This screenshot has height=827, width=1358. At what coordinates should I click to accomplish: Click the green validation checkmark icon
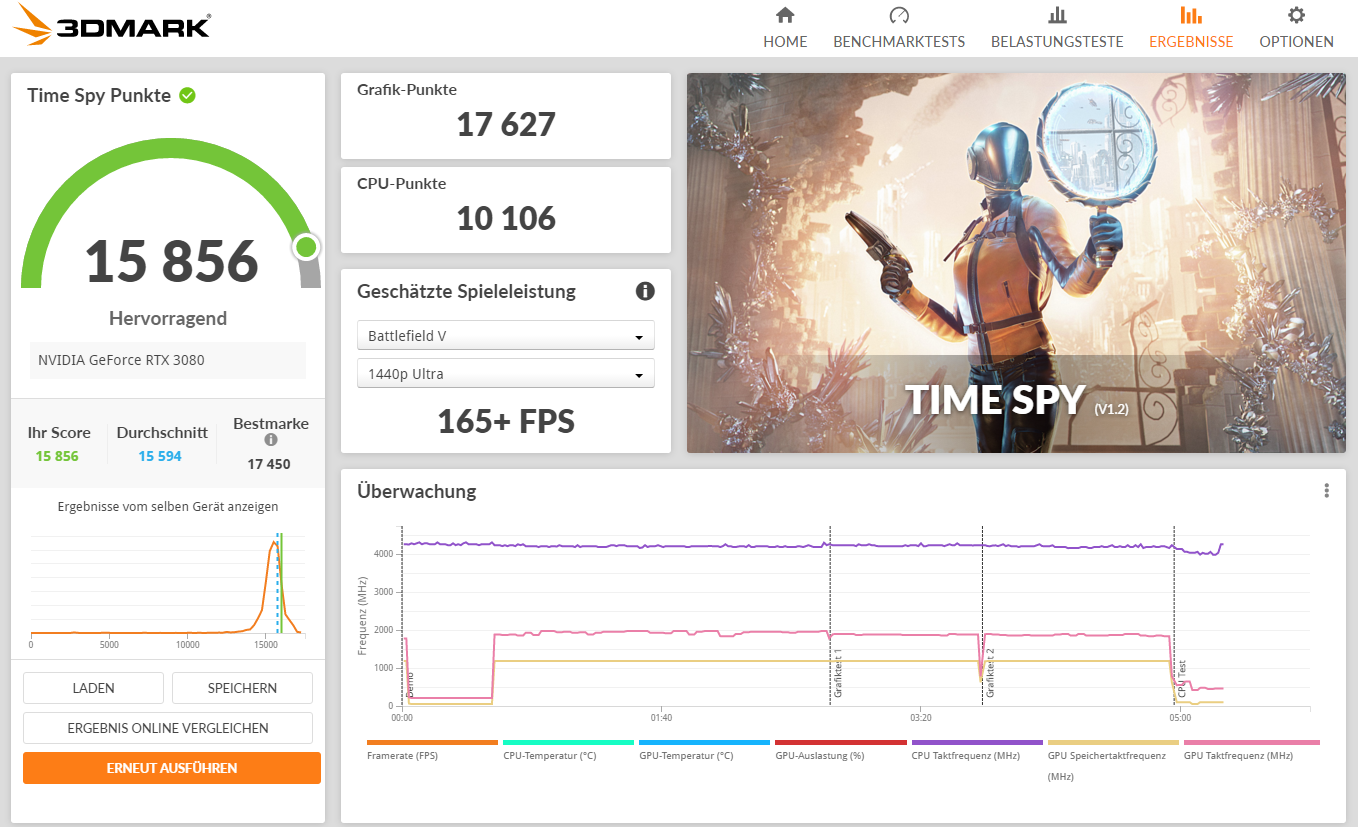(x=187, y=96)
